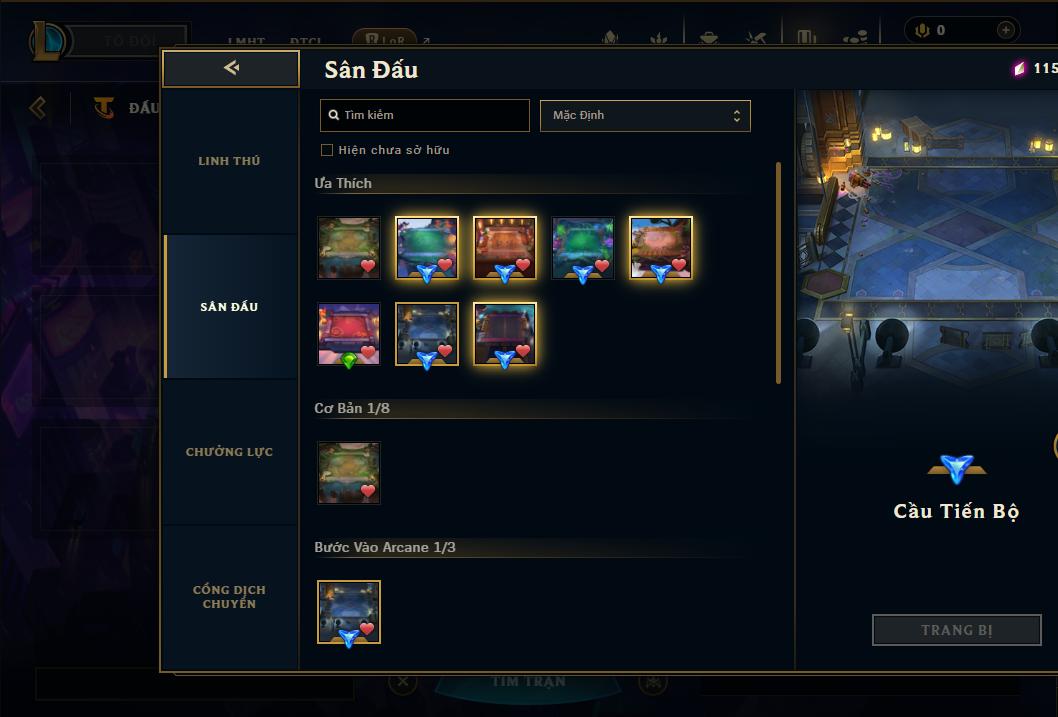This screenshot has width=1058, height=717.
Task: Click heart on red arena thumbnail
Action: (x=368, y=351)
